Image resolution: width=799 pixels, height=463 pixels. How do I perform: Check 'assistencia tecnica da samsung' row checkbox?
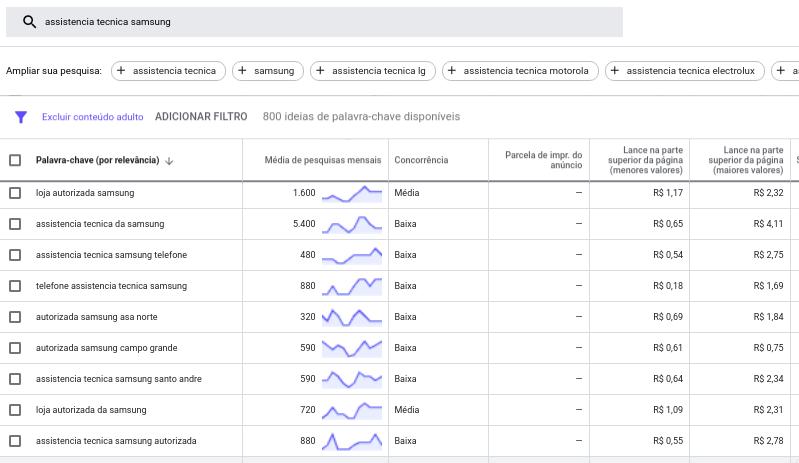[15, 224]
